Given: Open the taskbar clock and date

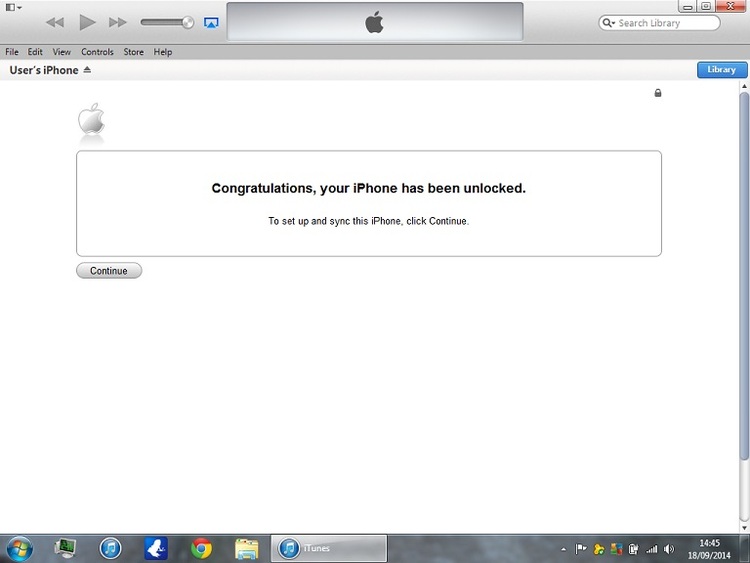Looking at the screenshot, I should (709, 549).
